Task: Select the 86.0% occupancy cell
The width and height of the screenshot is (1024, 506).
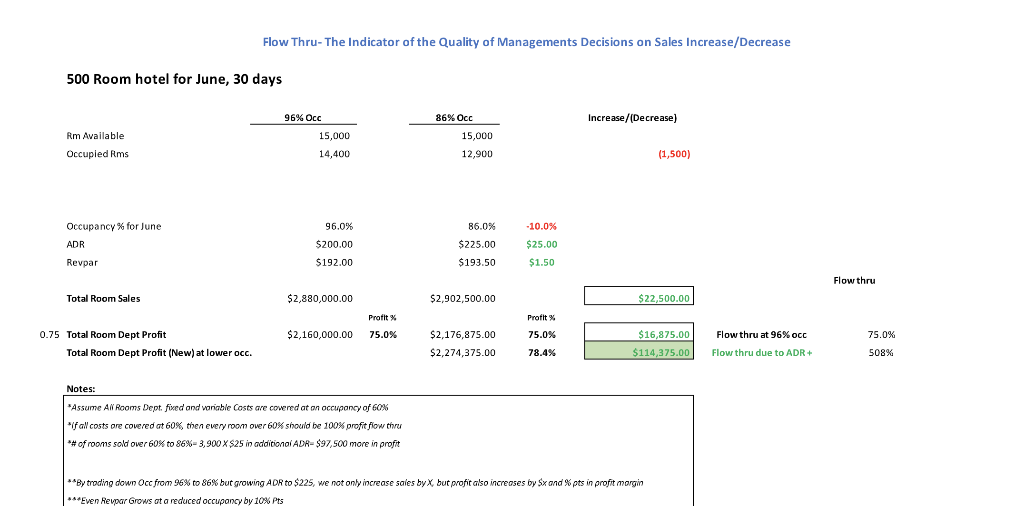Action: point(481,227)
